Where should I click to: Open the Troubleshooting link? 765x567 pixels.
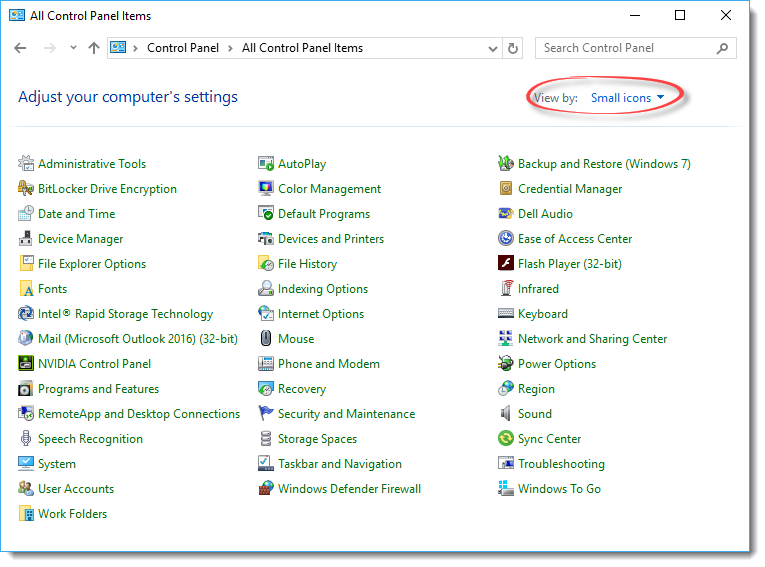(561, 464)
